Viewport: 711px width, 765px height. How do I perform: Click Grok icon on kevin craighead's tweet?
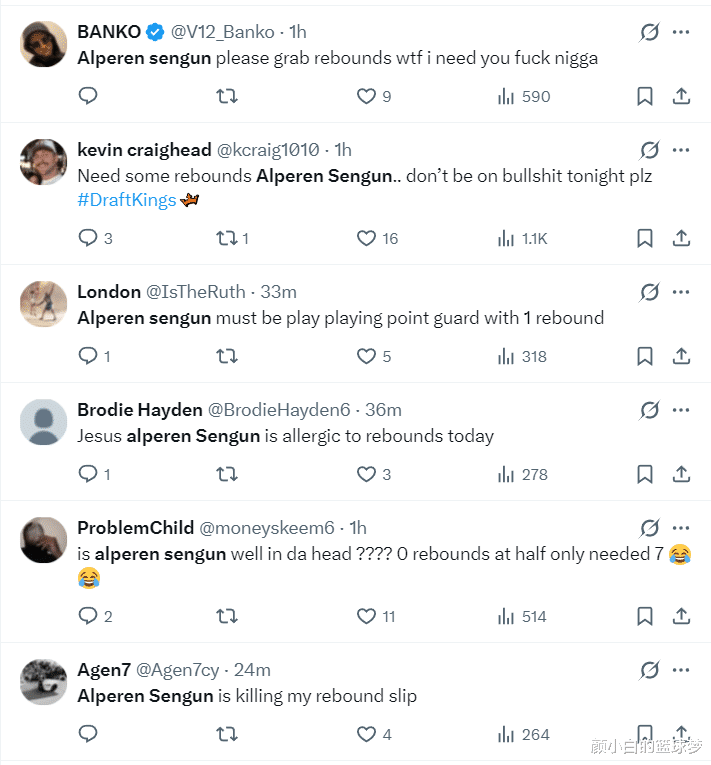[x=649, y=150]
